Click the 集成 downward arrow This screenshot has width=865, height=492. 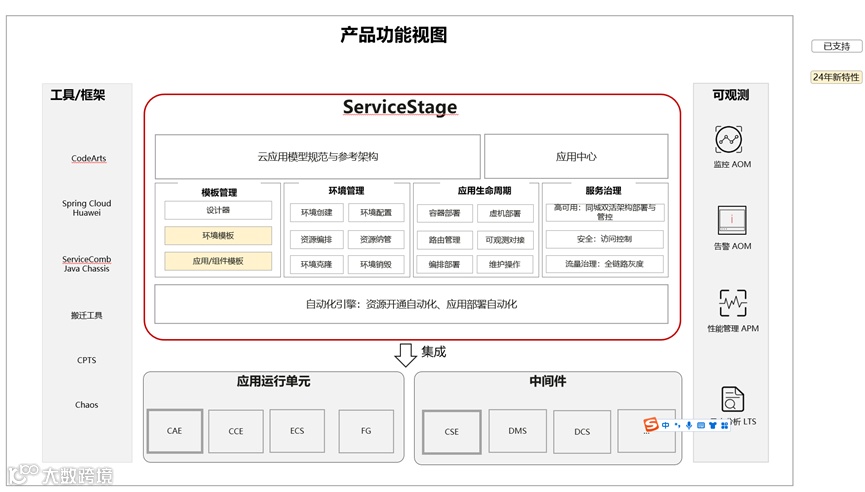coord(405,355)
